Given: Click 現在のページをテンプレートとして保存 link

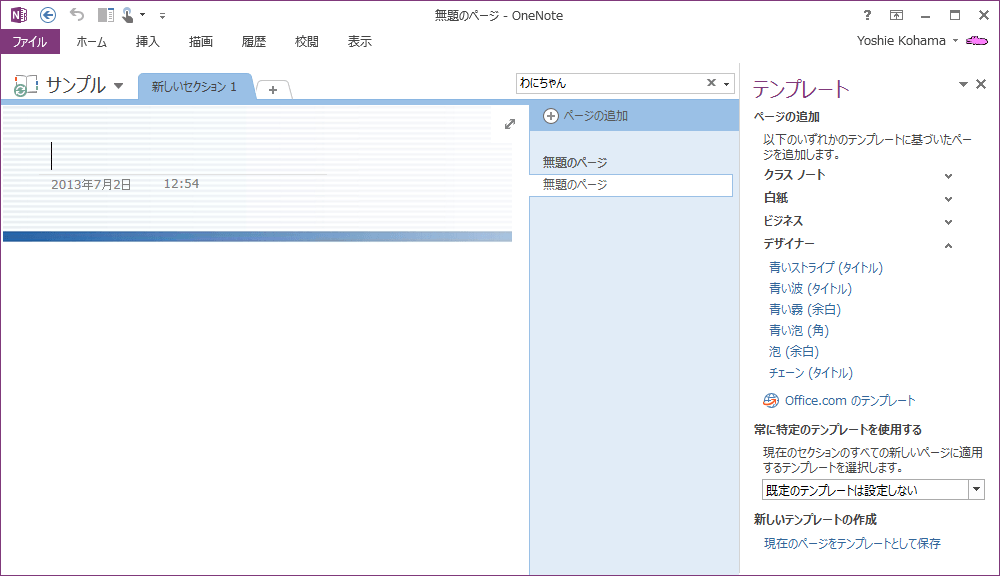Looking at the screenshot, I should 852,543.
